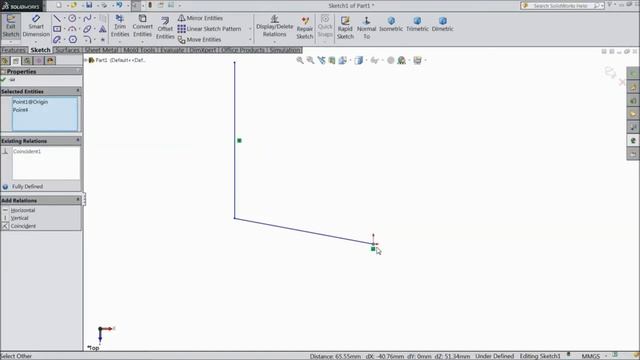Open the Linear Sketch Pattern dropdown arrow

coord(250,29)
